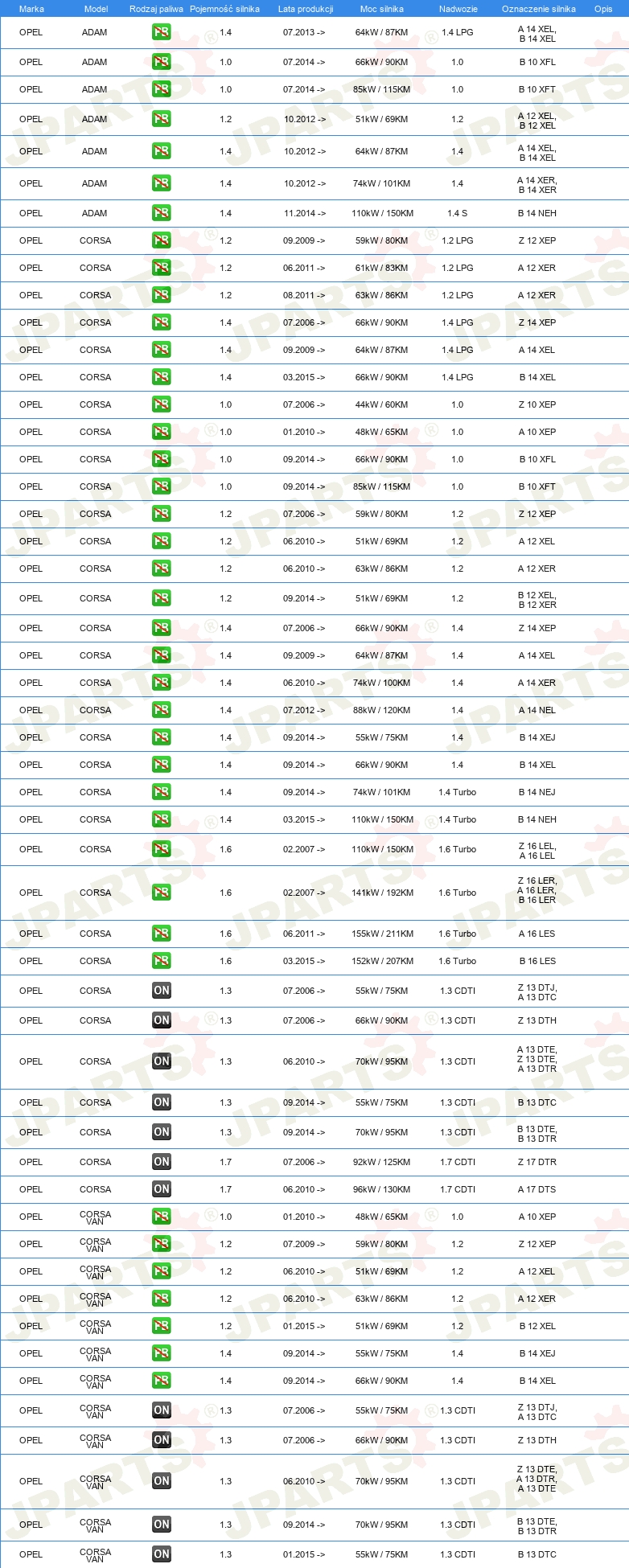Select PB icon in CORSA B 14 NEJ row
Viewport: 629px width, 1568px height.
(x=162, y=792)
